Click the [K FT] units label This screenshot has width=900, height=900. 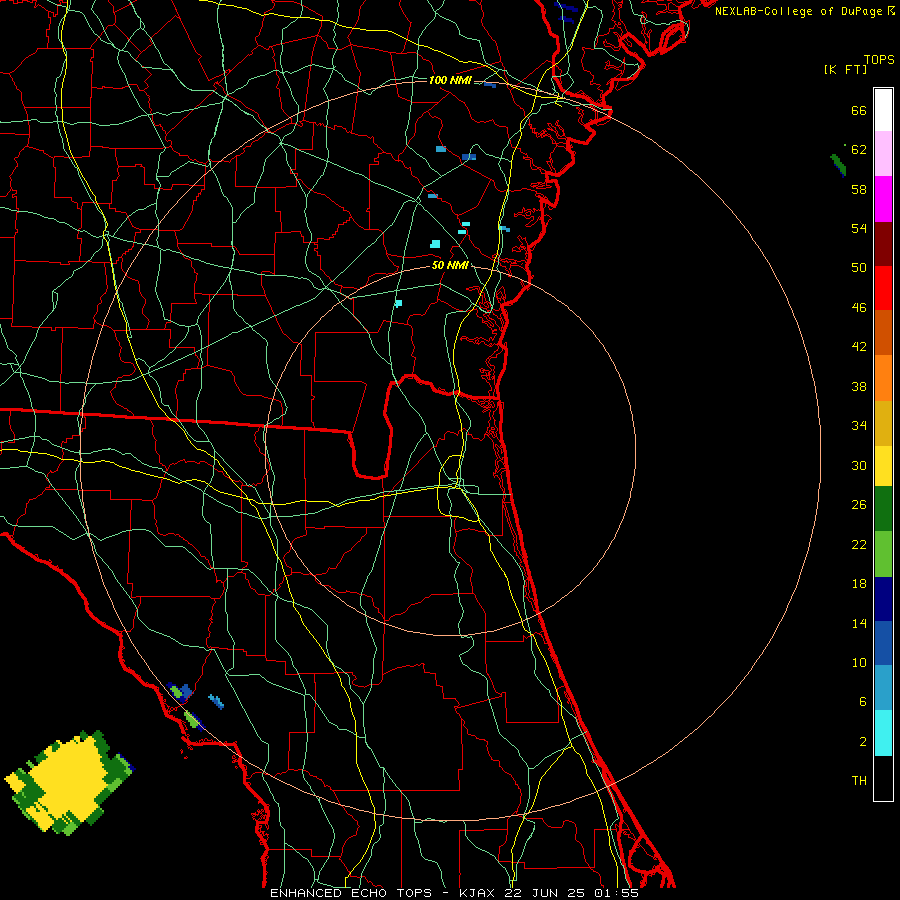click(845, 70)
